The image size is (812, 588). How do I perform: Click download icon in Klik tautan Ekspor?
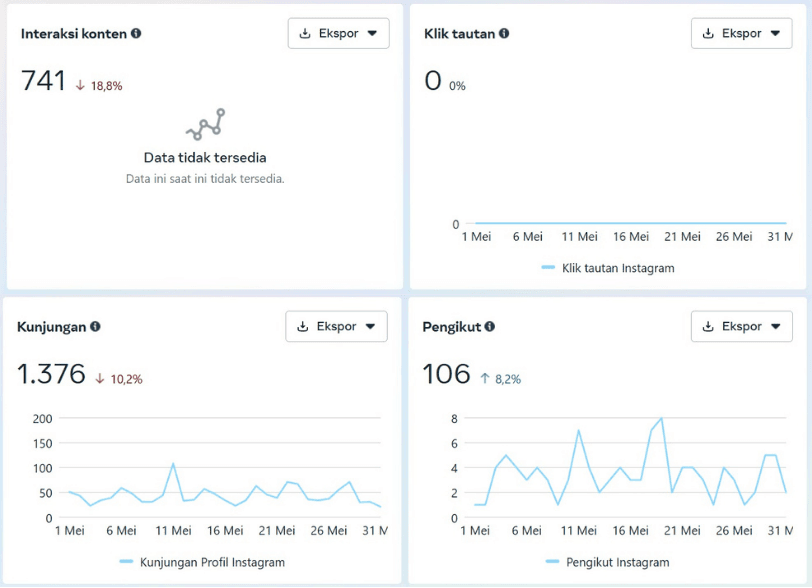tap(708, 33)
